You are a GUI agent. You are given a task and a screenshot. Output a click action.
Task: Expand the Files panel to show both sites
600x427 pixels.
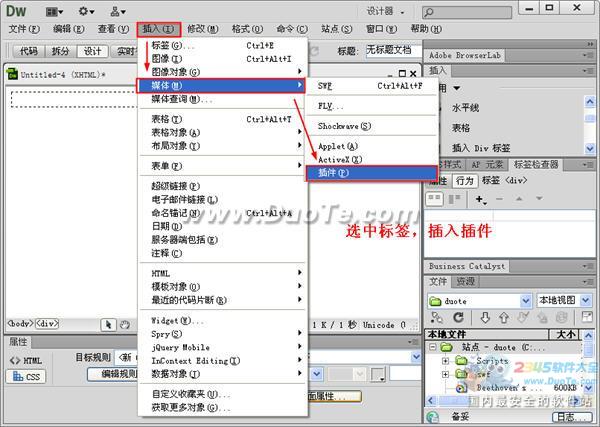pyautogui.click(x=587, y=317)
